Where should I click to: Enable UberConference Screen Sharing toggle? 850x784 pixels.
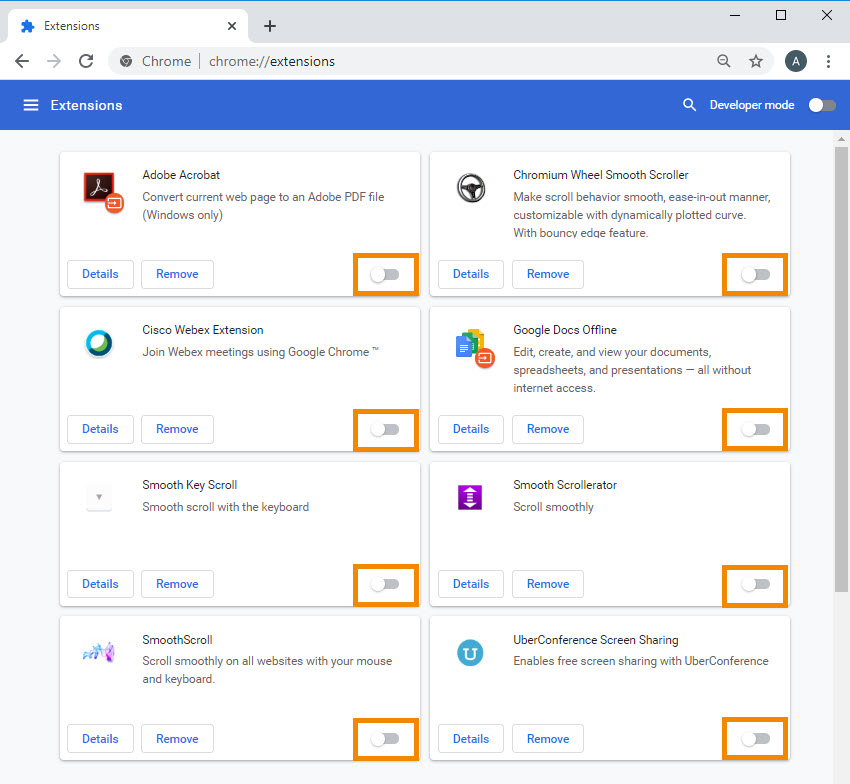(755, 739)
